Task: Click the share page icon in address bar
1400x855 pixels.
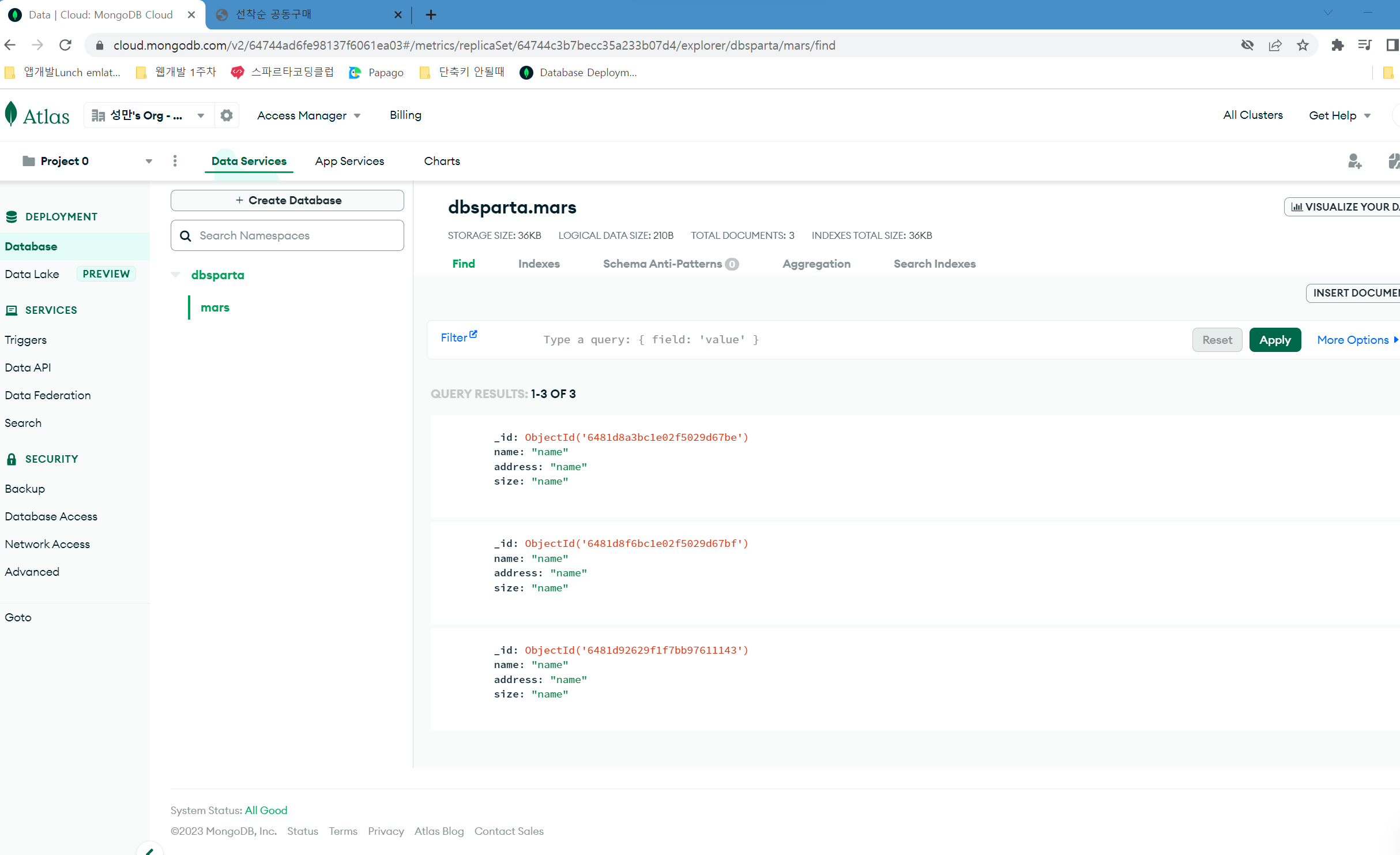Action: coord(1275,45)
